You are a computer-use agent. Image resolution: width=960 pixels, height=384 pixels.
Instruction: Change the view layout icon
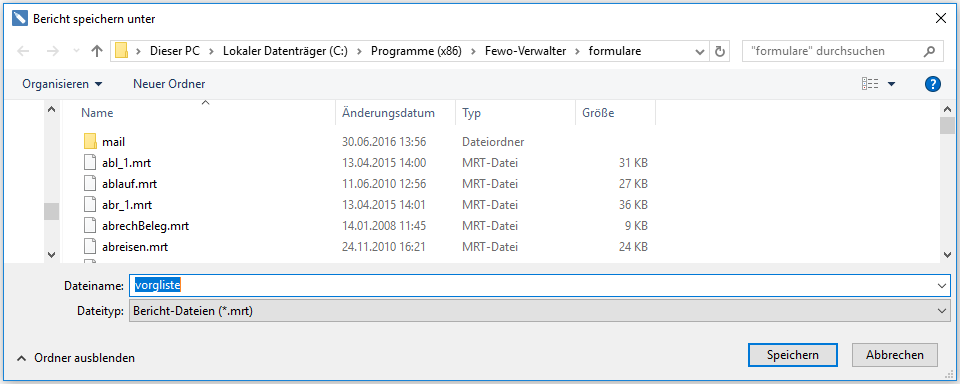pos(870,84)
